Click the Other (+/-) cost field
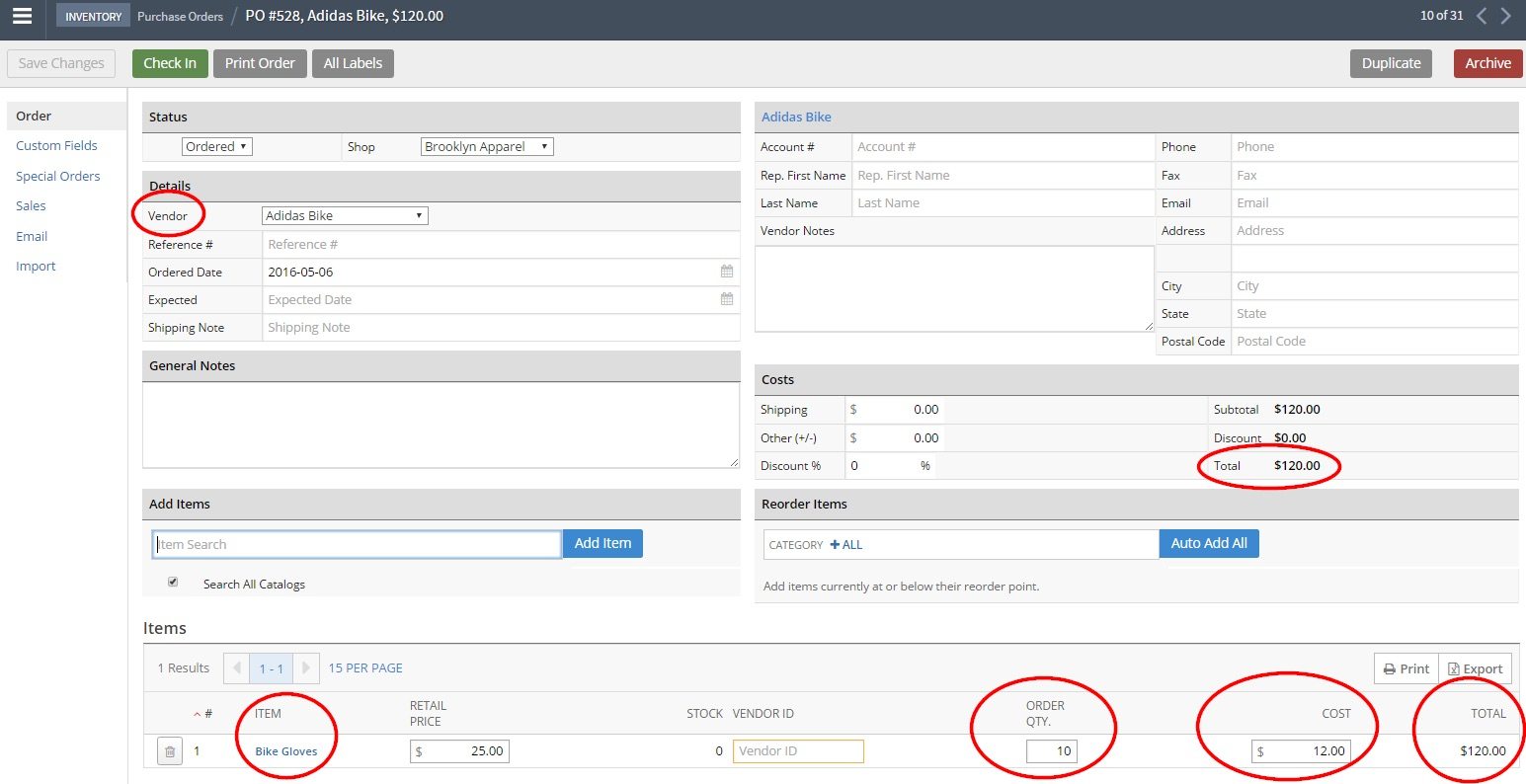1526x784 pixels. (895, 437)
